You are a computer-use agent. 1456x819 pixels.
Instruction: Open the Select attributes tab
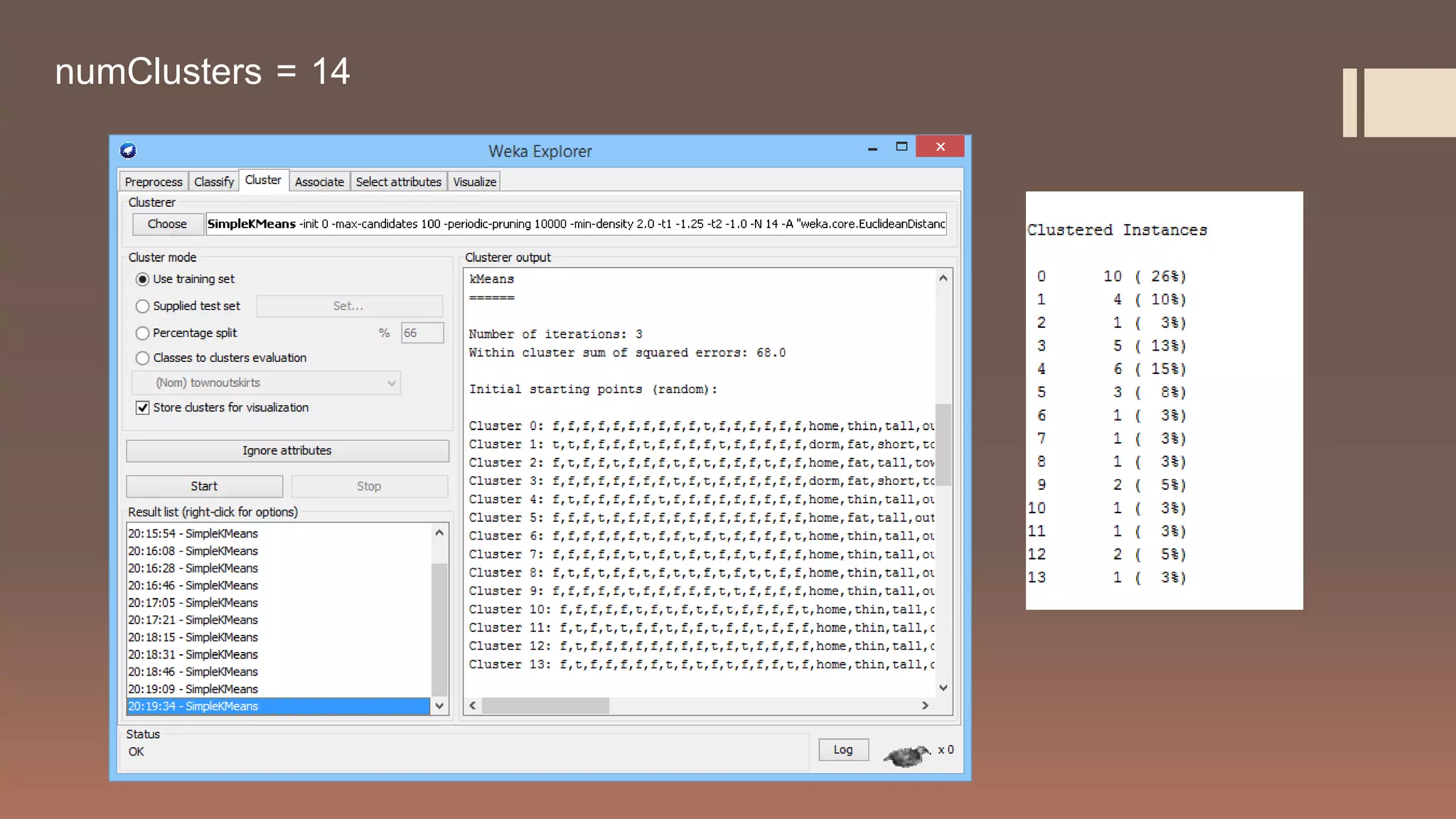[398, 182]
